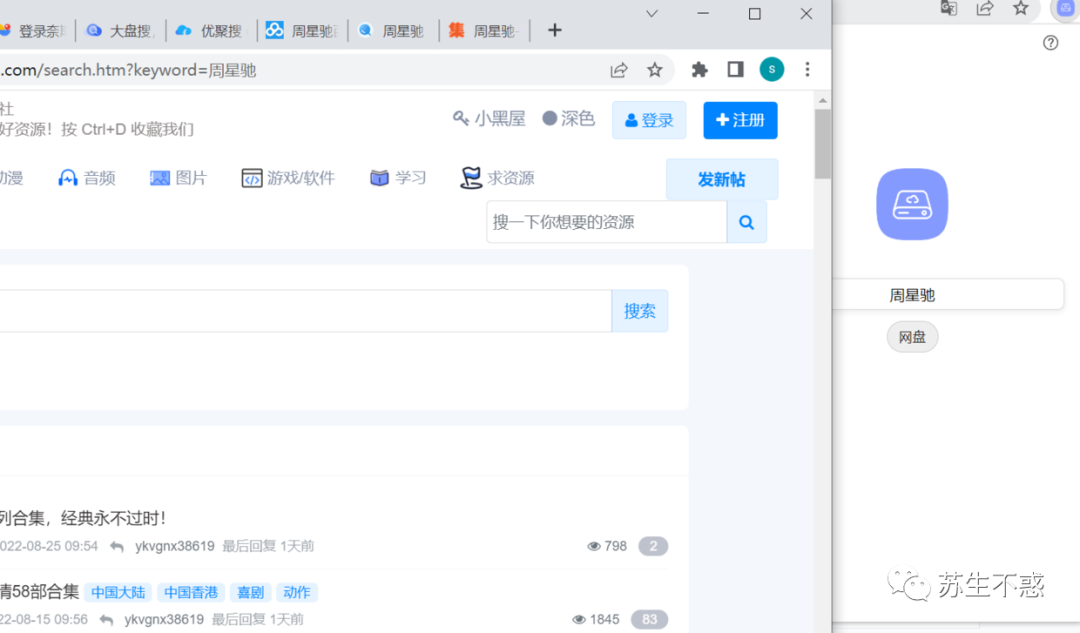Click the blue magnifier search icon

click(747, 222)
